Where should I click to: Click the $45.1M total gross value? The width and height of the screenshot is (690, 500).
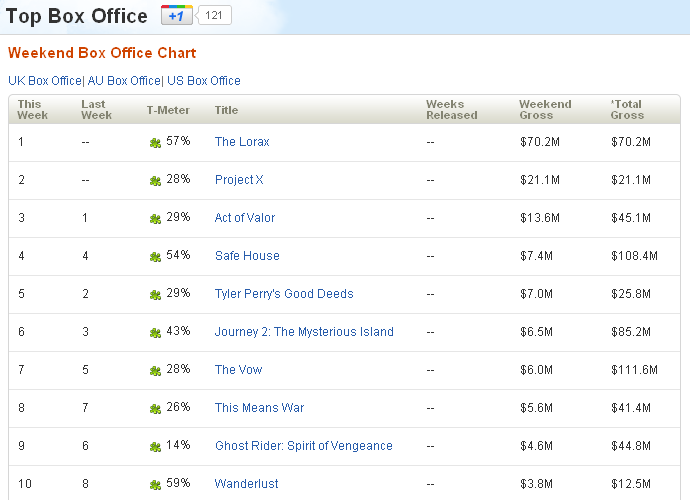(631, 218)
